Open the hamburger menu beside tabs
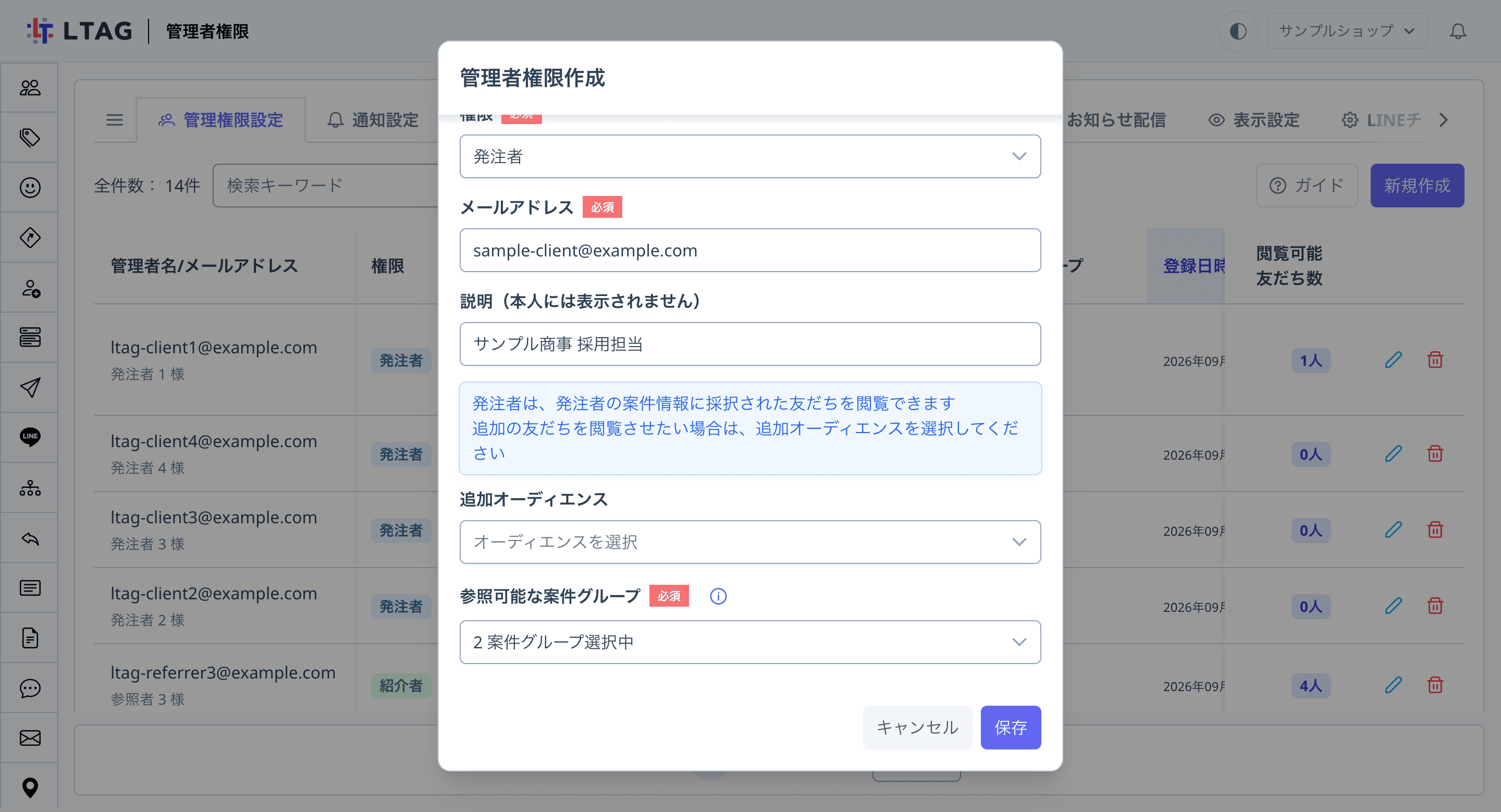The width and height of the screenshot is (1501, 812). (x=115, y=120)
